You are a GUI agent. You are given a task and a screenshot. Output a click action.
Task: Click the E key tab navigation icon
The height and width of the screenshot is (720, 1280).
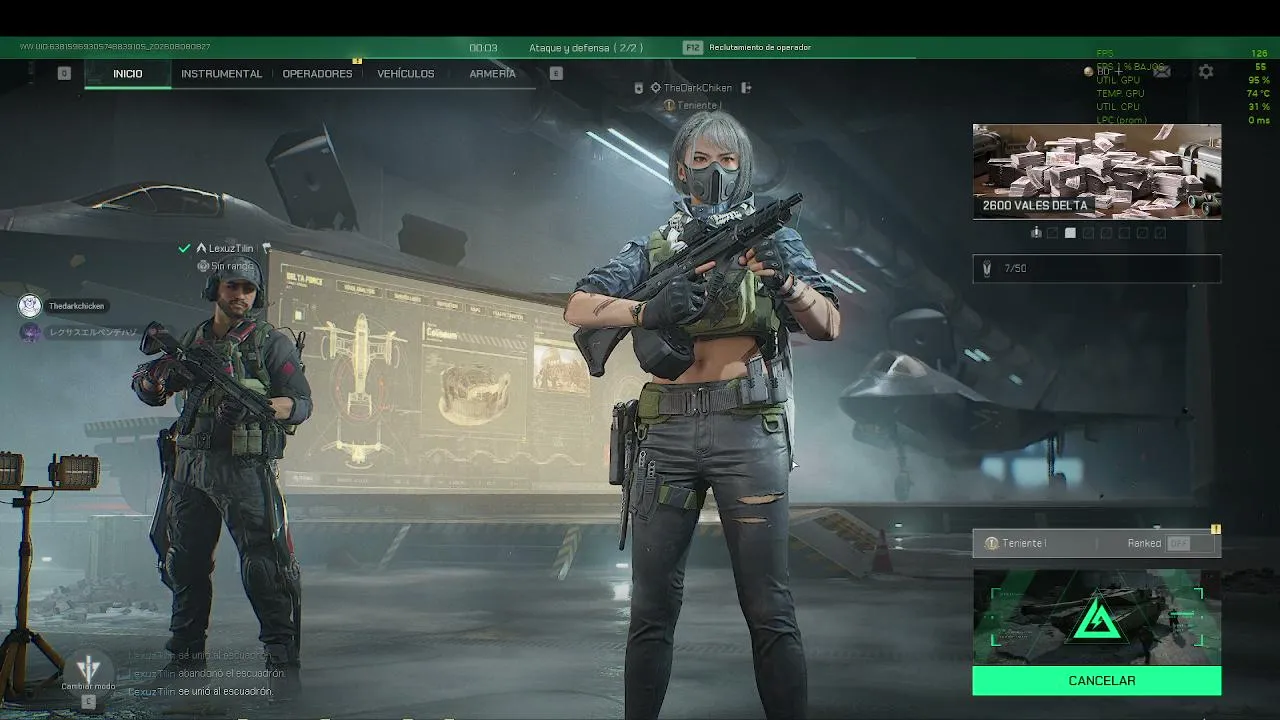[x=556, y=73]
